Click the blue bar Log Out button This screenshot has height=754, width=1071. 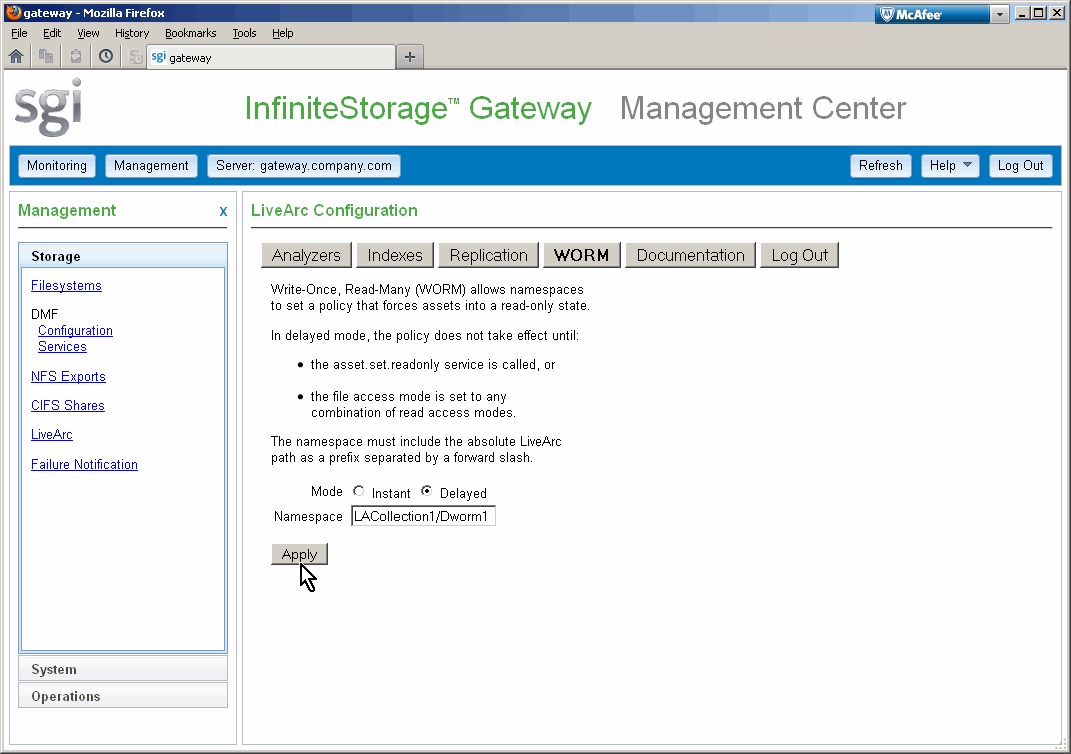1020,166
